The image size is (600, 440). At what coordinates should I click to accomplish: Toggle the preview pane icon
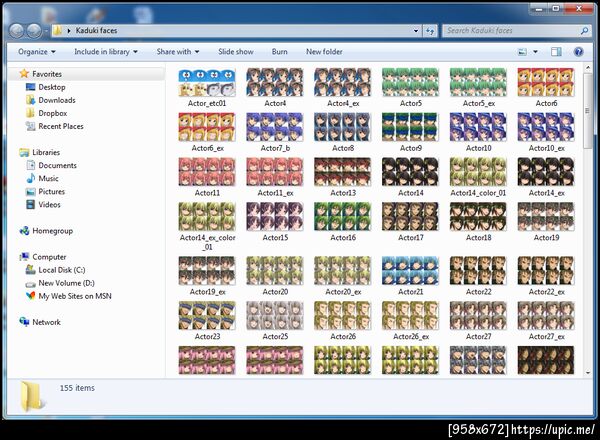pyautogui.click(x=556, y=52)
